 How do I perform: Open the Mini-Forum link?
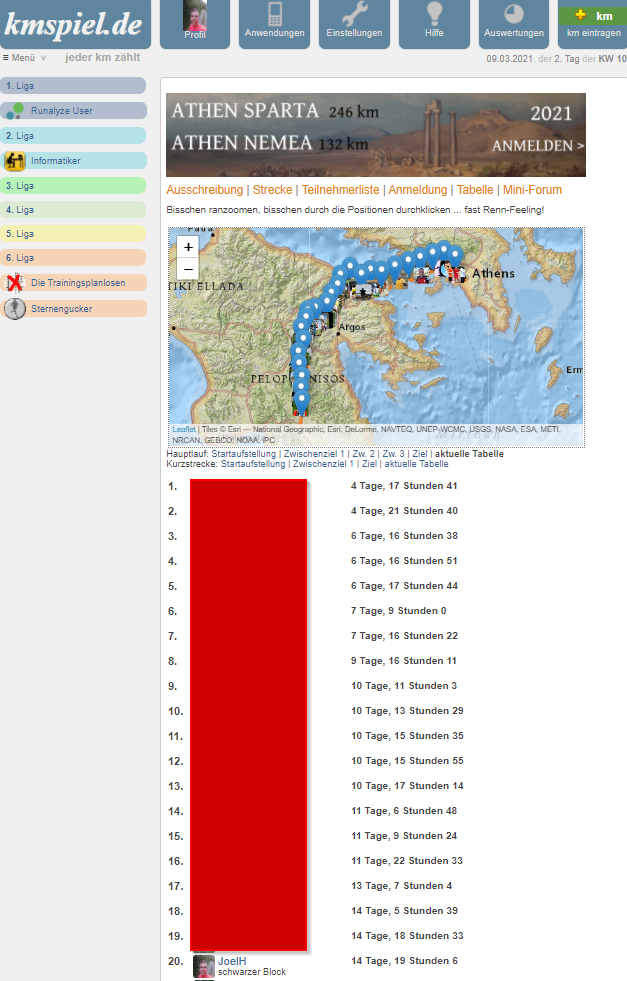[x=532, y=190]
